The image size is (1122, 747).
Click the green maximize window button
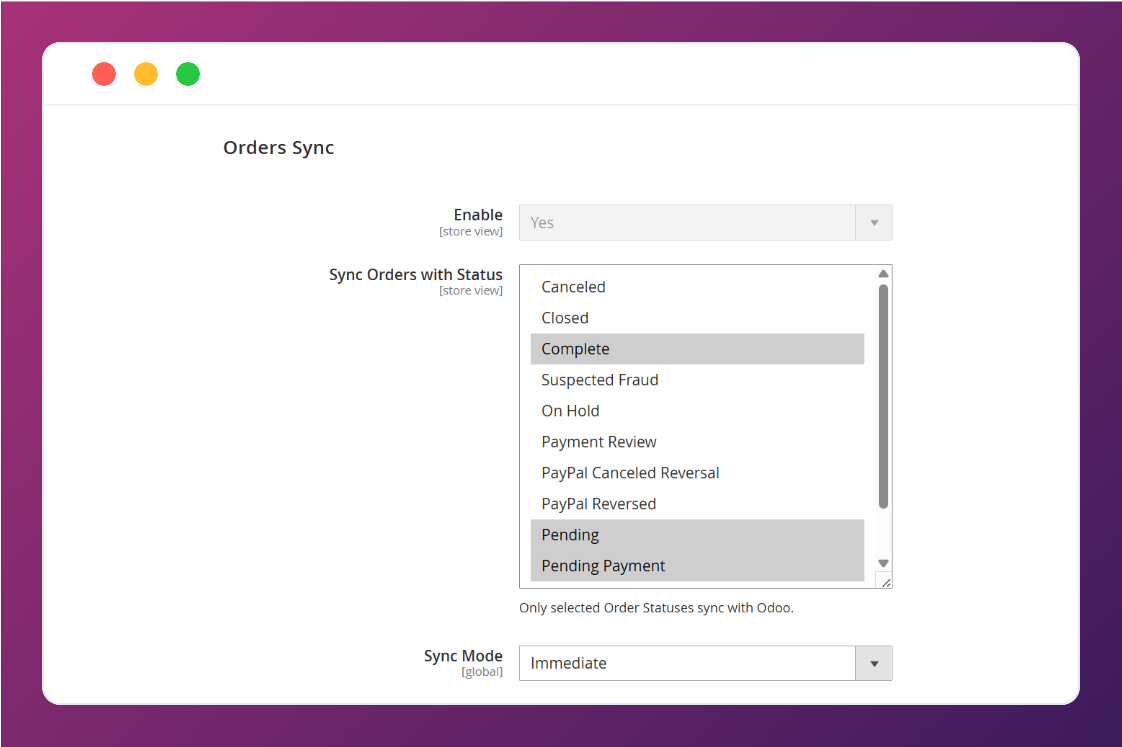(188, 74)
